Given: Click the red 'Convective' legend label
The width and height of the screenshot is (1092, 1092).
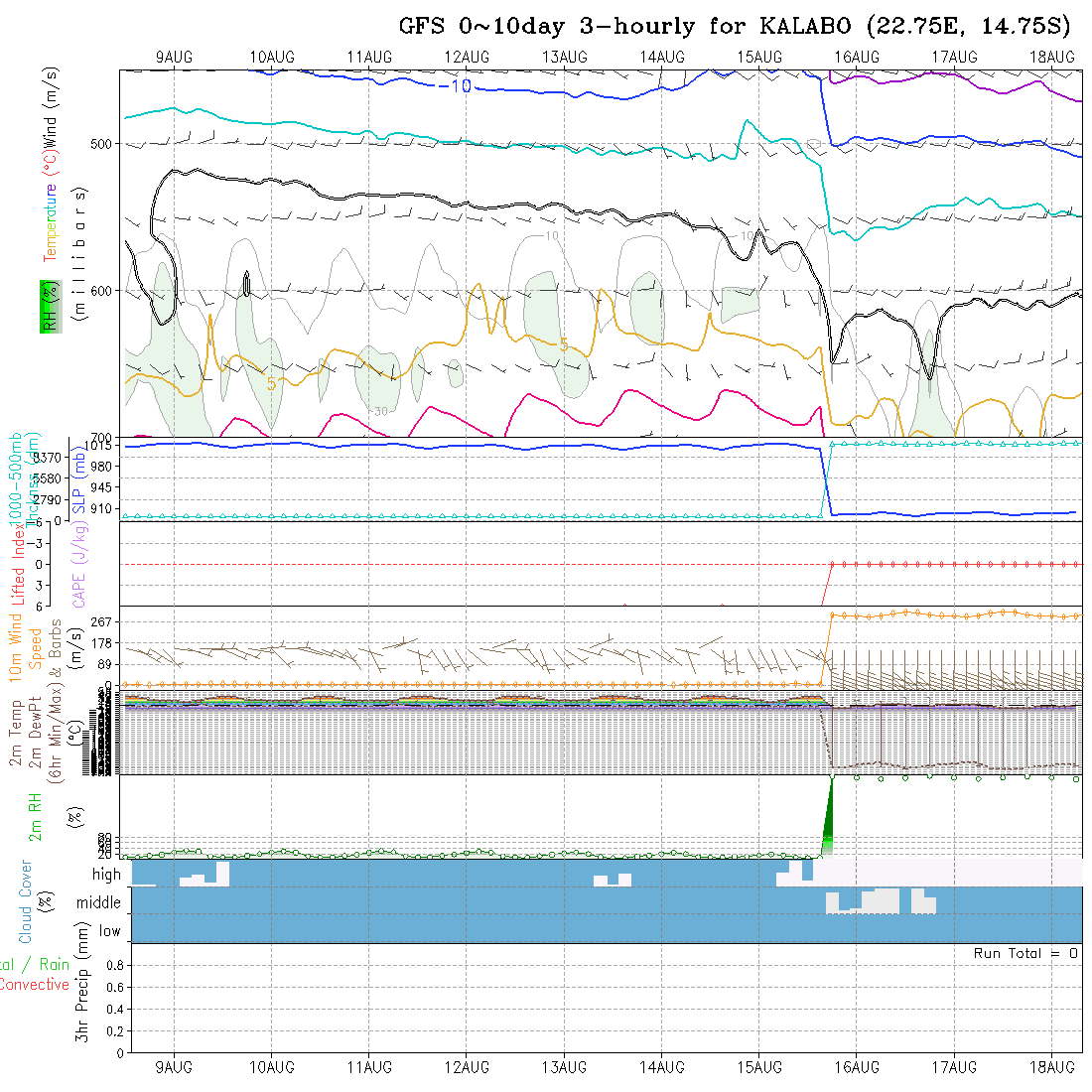Looking at the screenshot, I should [x=34, y=985].
